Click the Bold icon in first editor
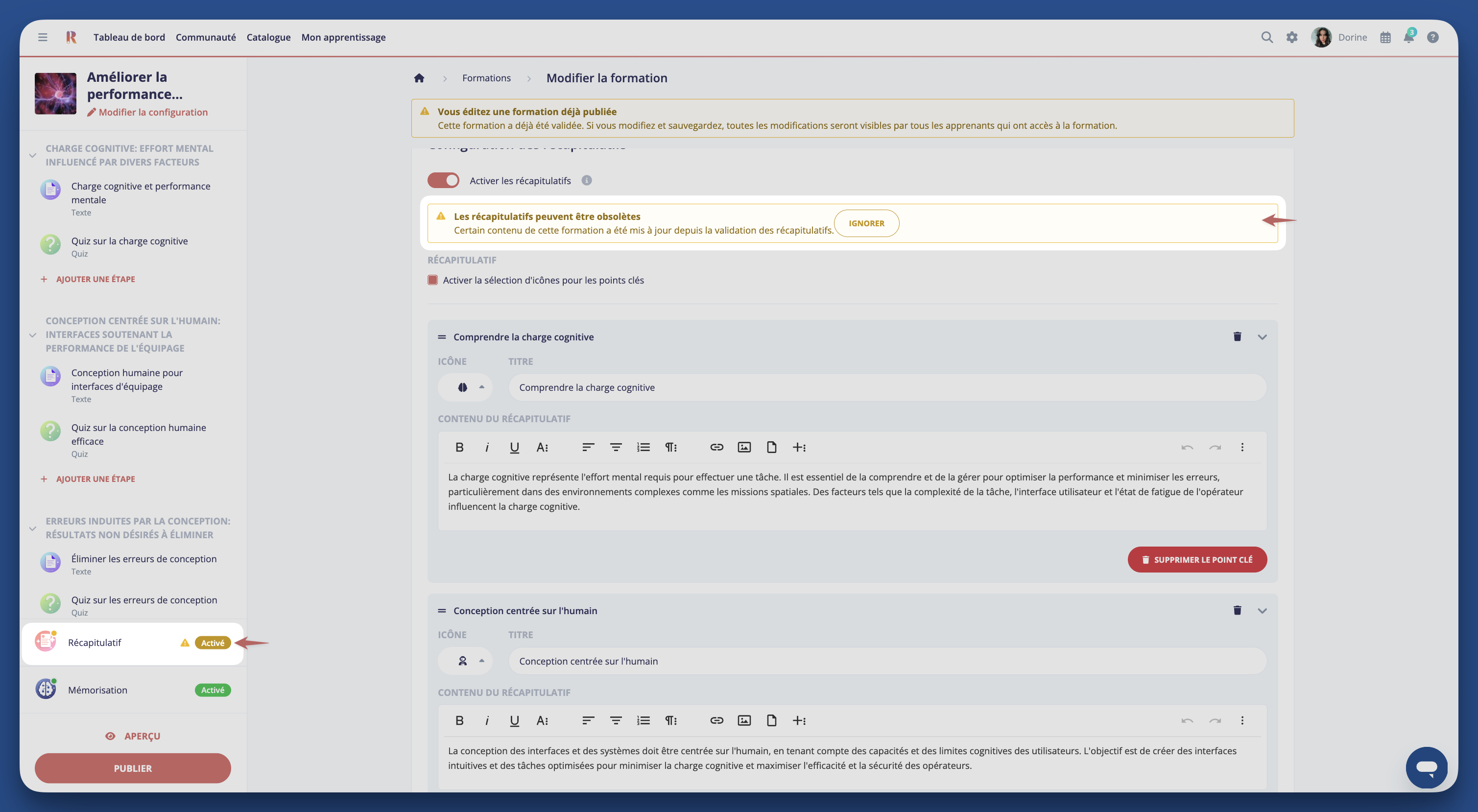 (x=459, y=447)
